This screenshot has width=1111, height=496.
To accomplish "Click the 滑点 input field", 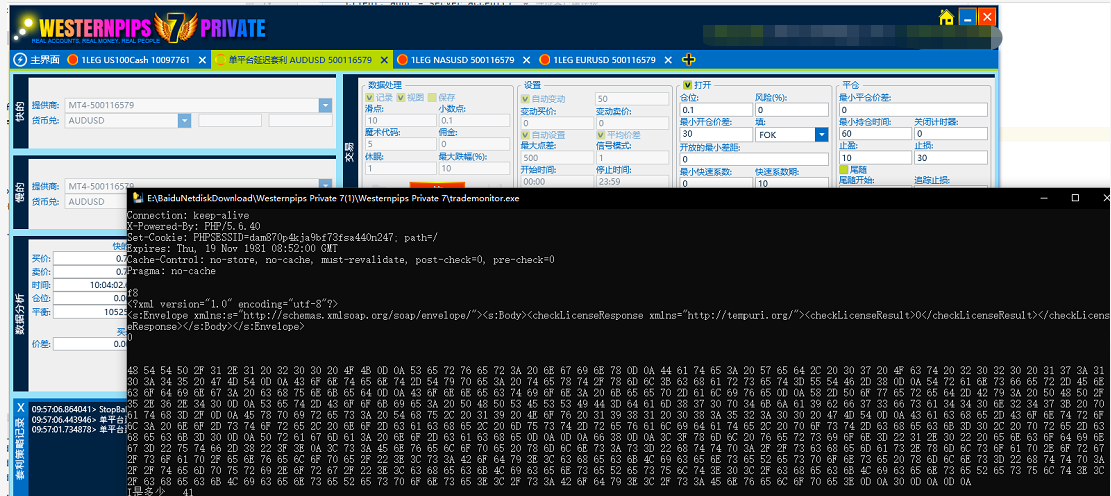I will click(x=399, y=120).
